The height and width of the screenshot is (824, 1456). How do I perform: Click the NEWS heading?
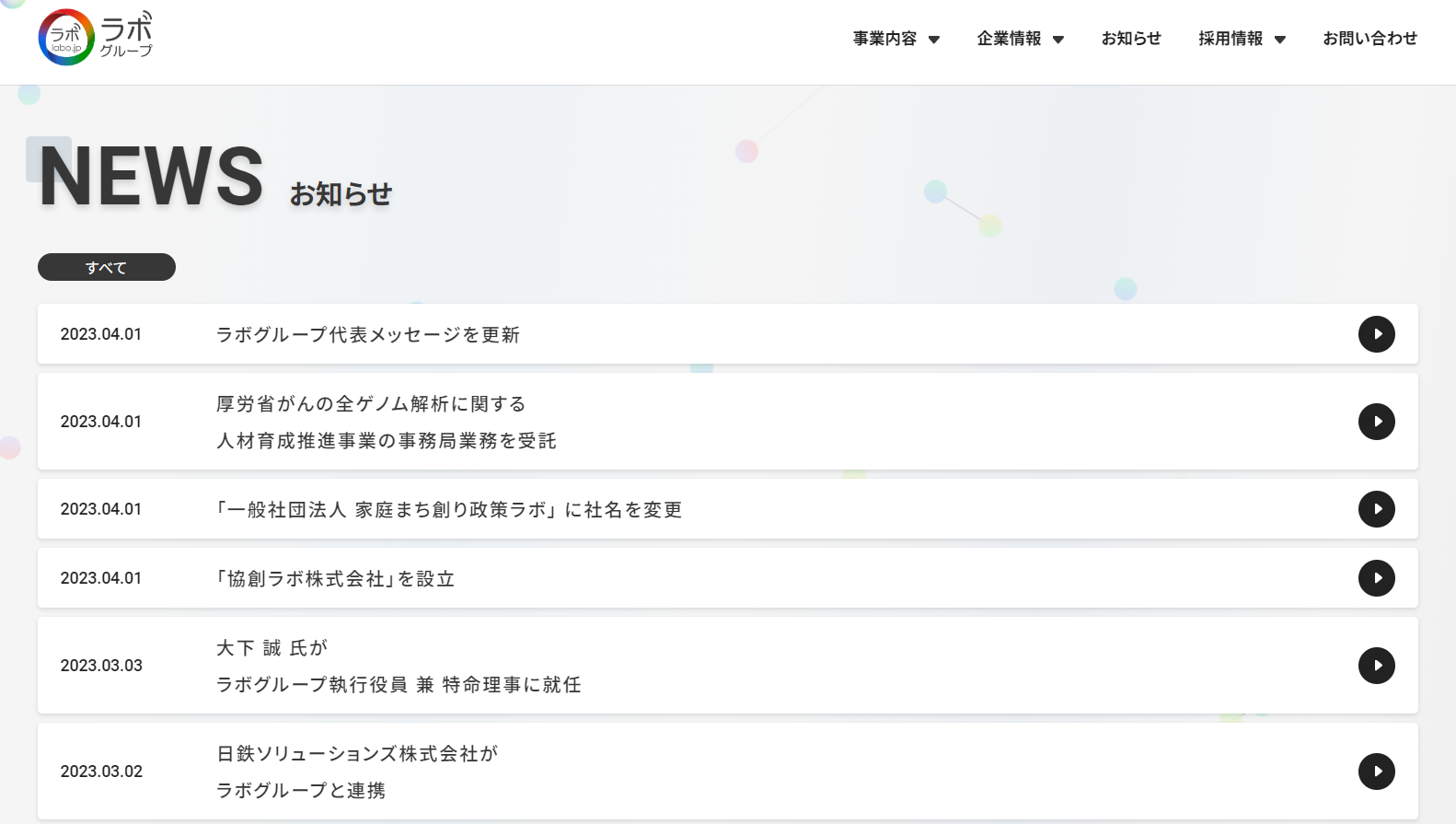click(x=152, y=176)
